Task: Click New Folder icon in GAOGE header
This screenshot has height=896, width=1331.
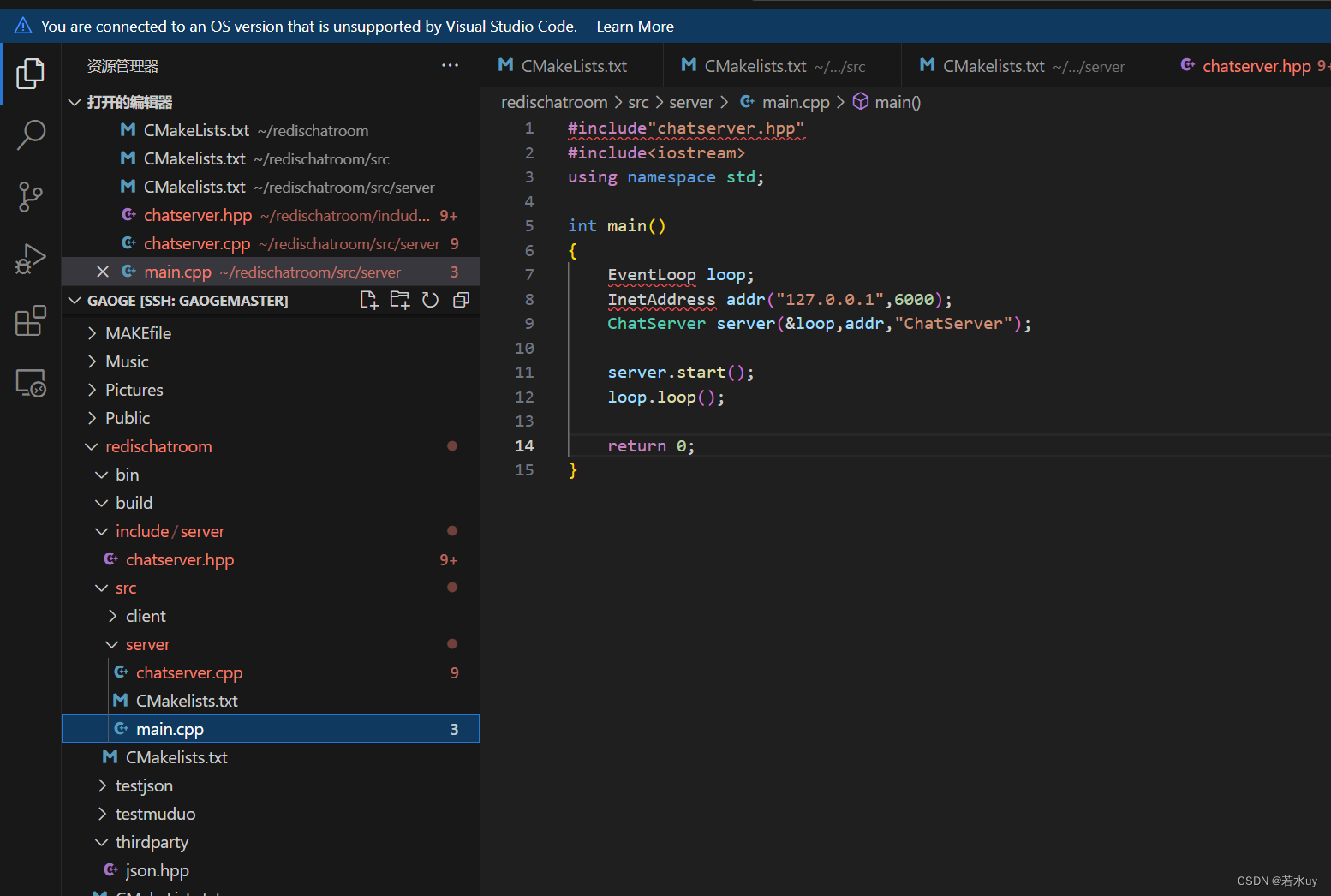Action: click(x=400, y=300)
